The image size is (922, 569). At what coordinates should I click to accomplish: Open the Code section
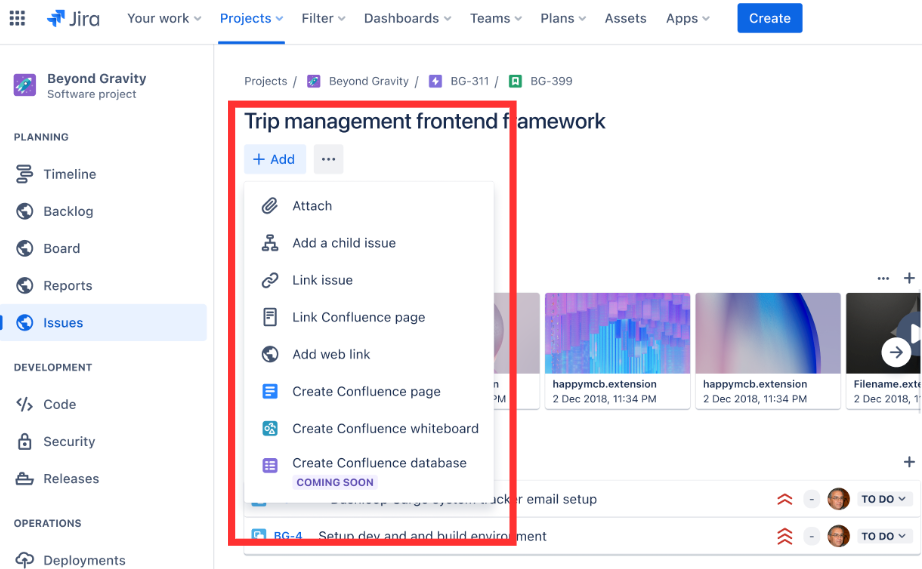point(59,404)
